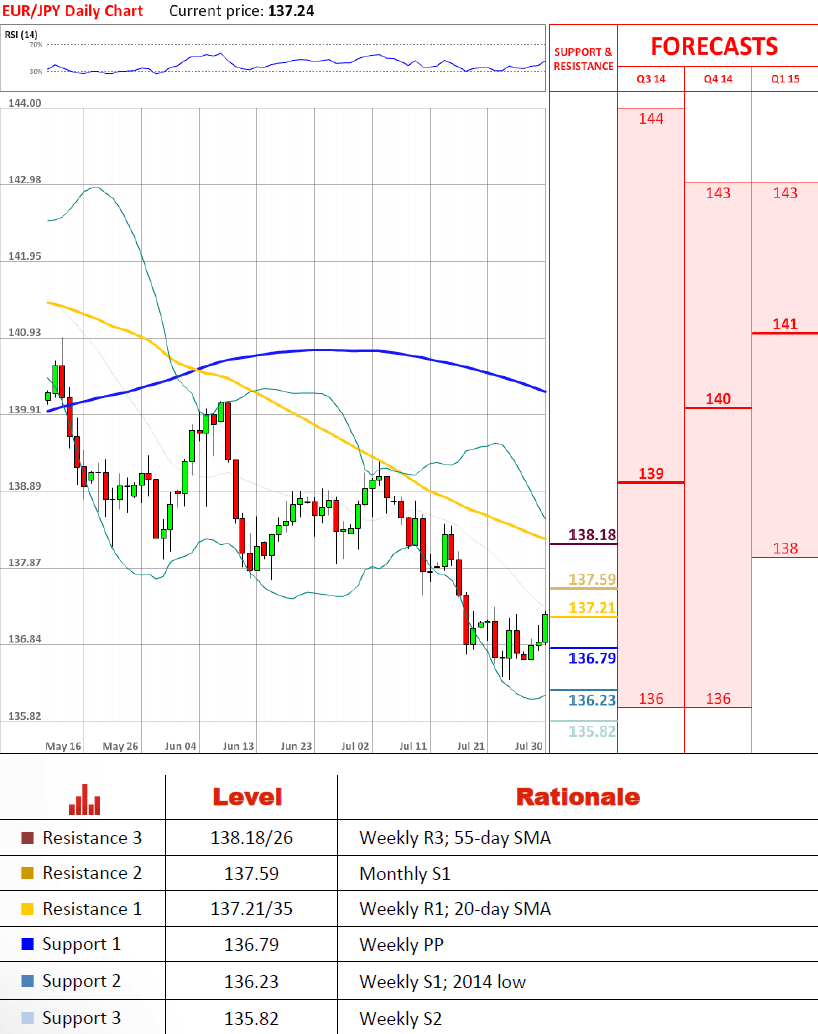Click the Level column header

pos(247,797)
